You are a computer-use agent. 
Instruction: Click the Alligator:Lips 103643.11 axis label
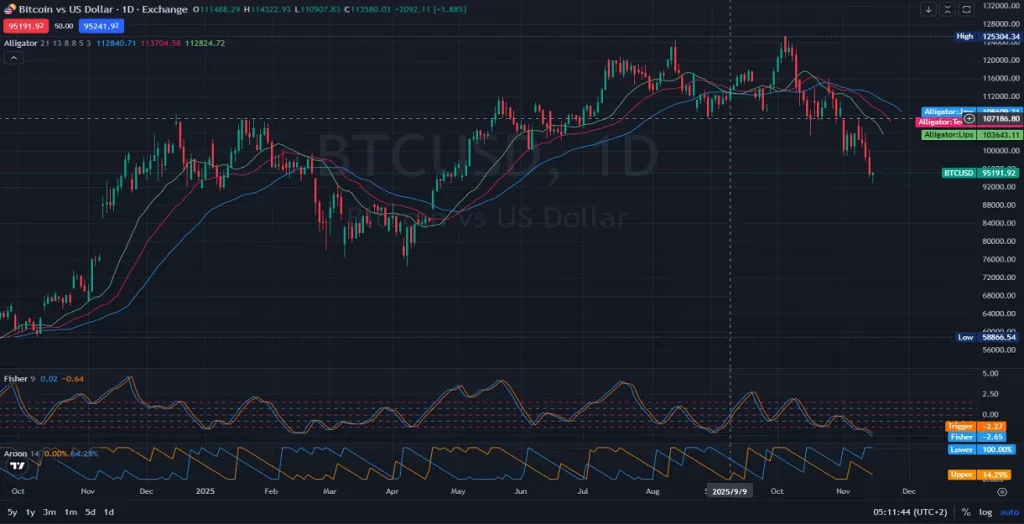tap(971, 135)
